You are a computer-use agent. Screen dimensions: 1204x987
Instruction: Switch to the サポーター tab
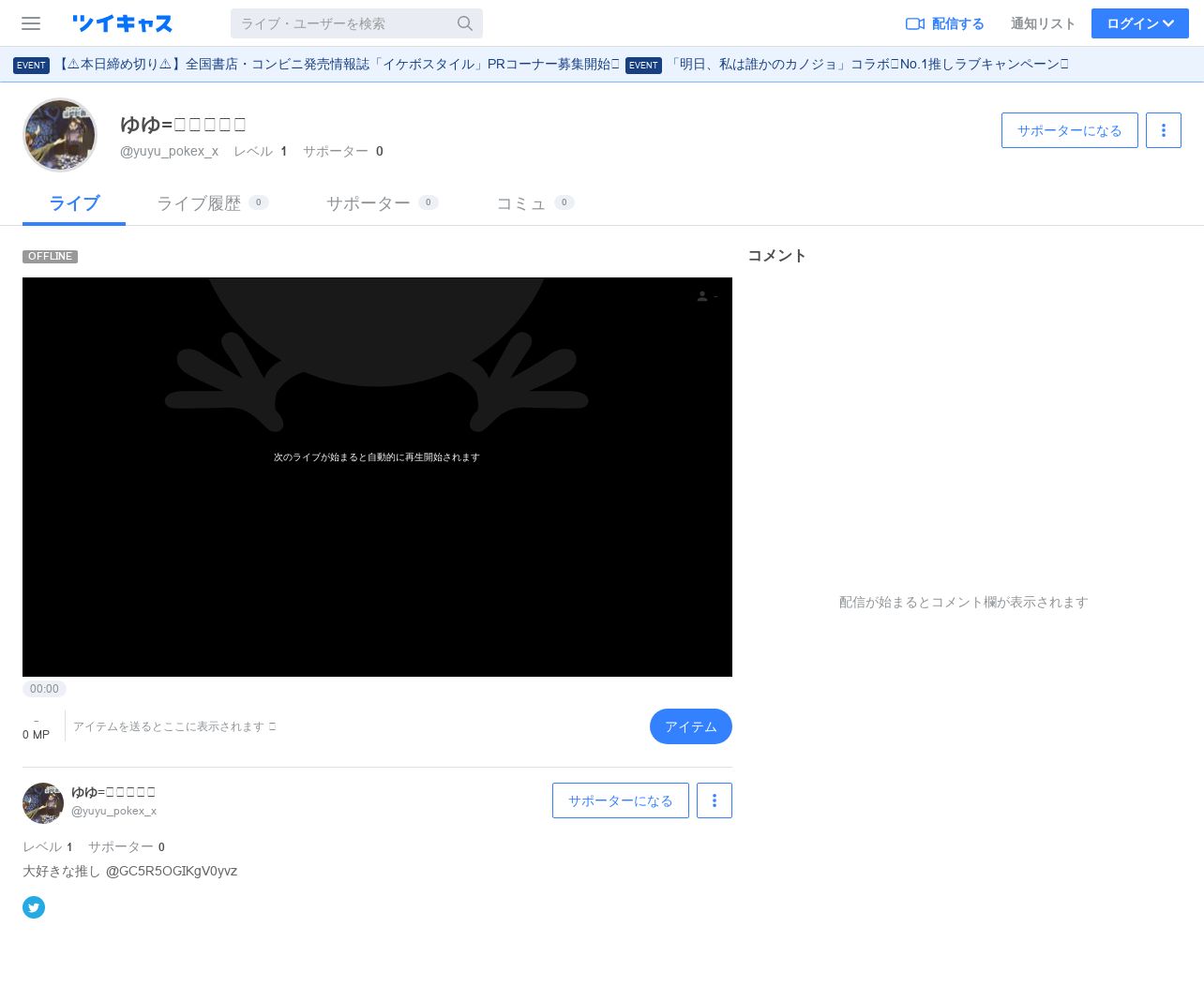pos(382,203)
